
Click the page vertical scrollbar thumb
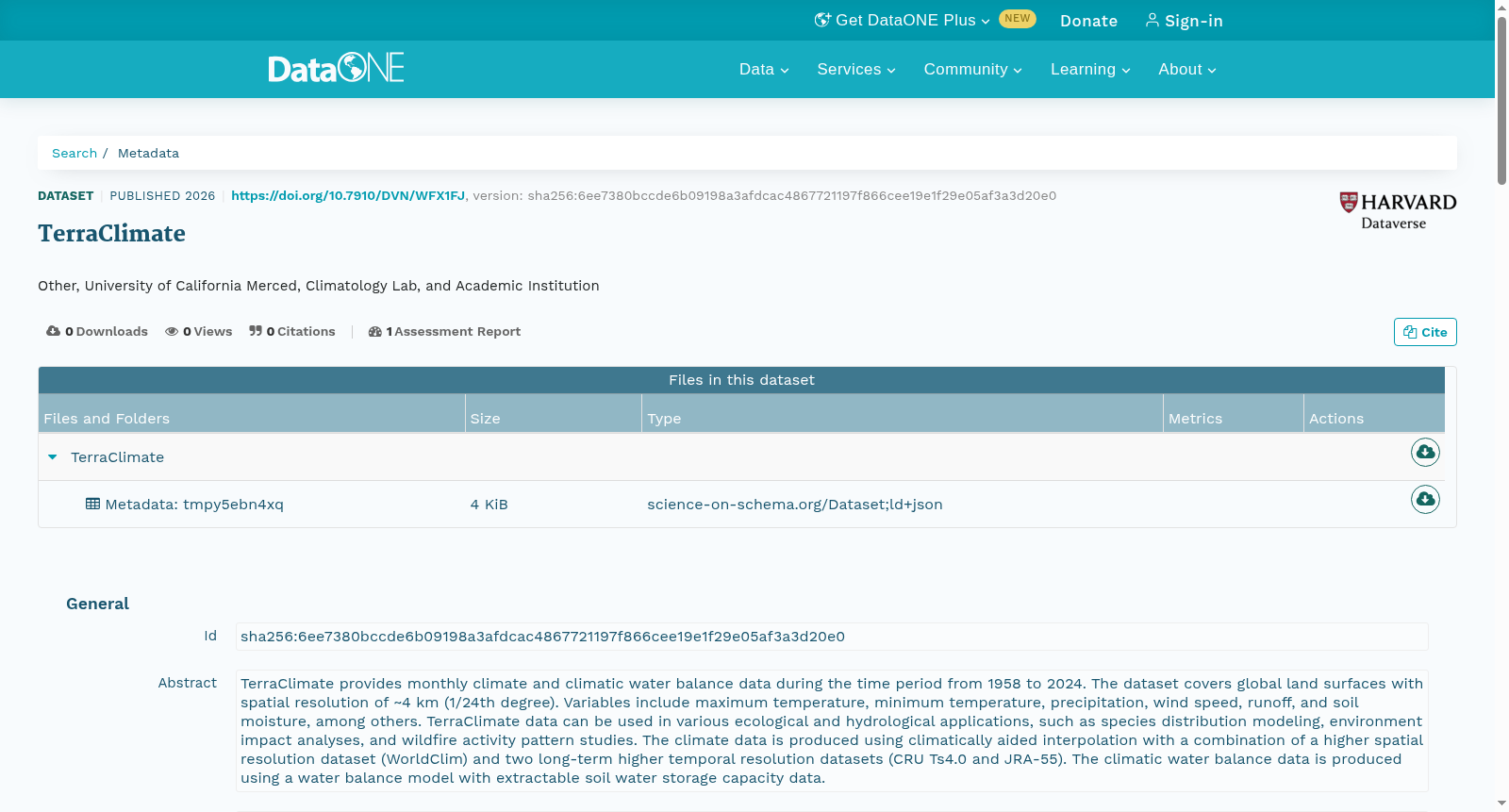tap(1501, 99)
